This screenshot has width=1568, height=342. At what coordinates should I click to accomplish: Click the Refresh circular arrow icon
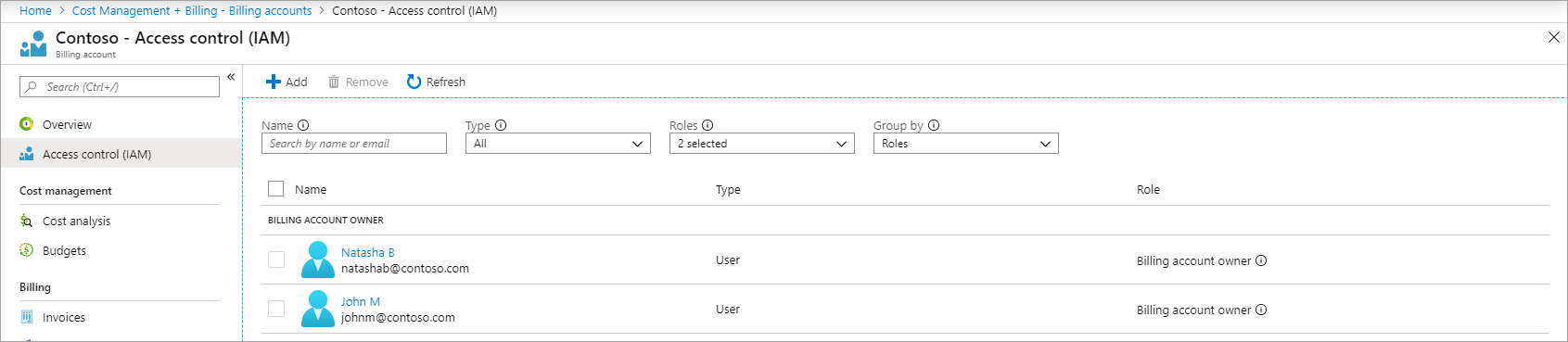click(414, 82)
